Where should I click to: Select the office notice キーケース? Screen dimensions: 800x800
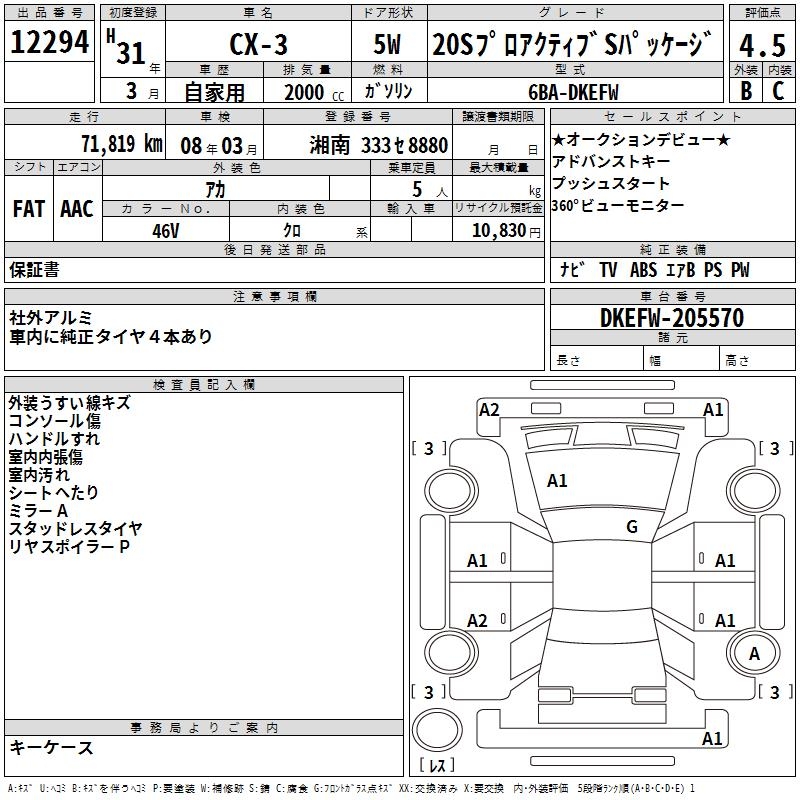(x=51, y=748)
